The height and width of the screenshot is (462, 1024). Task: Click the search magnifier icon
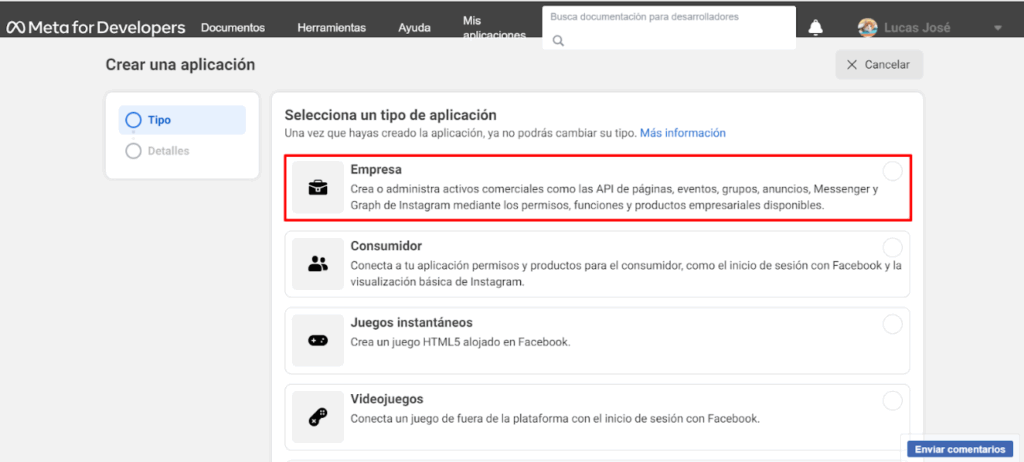click(559, 41)
